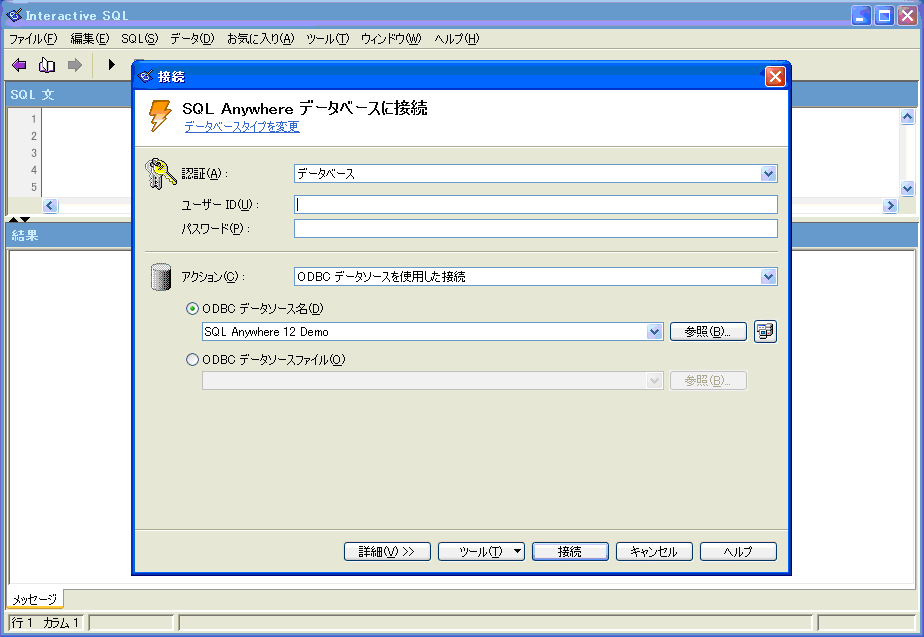Click the back arrow toolbar icon
The height and width of the screenshot is (637, 924).
click(x=19, y=65)
